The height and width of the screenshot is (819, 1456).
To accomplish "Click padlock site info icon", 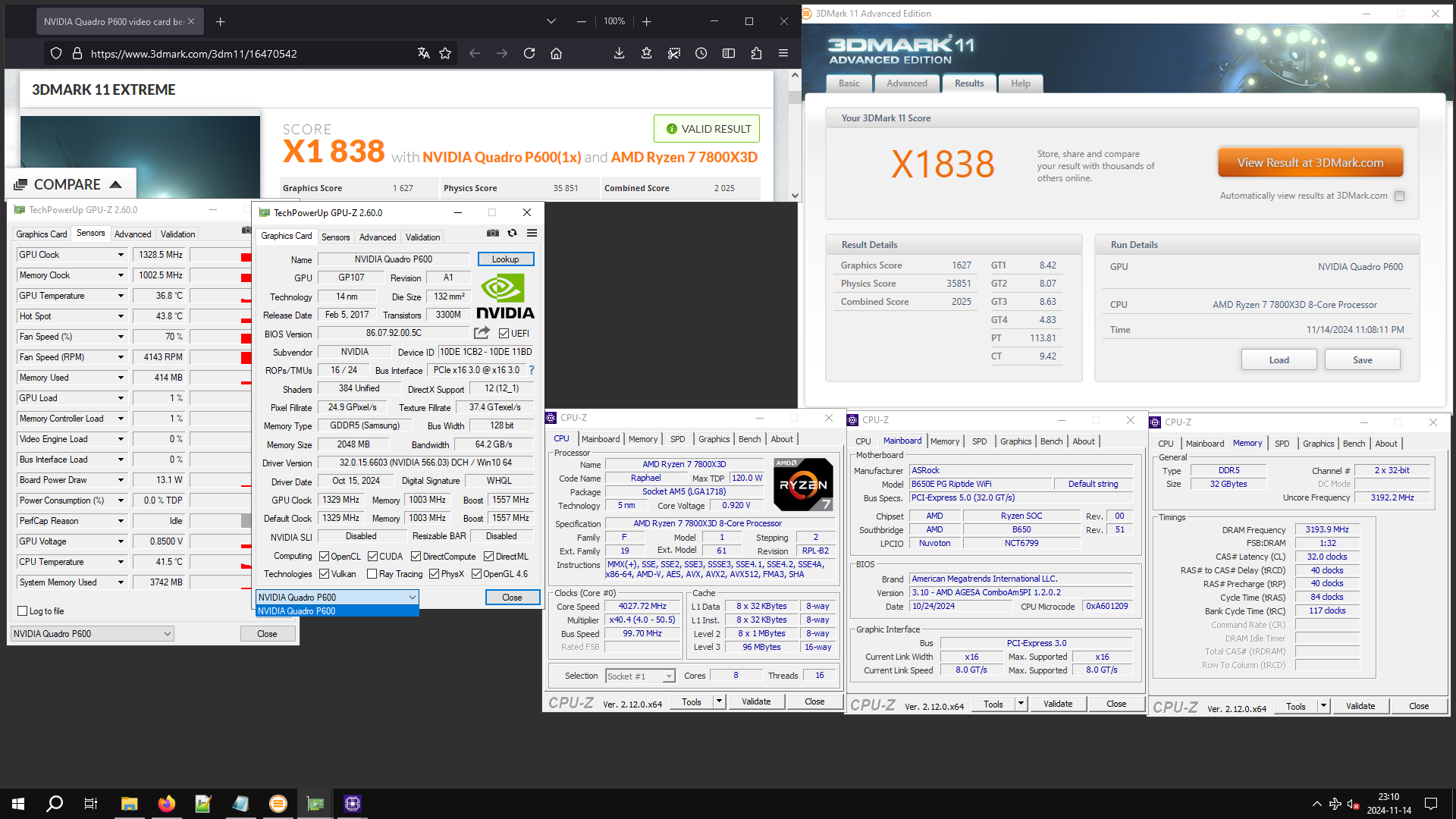I will pyautogui.click(x=77, y=53).
